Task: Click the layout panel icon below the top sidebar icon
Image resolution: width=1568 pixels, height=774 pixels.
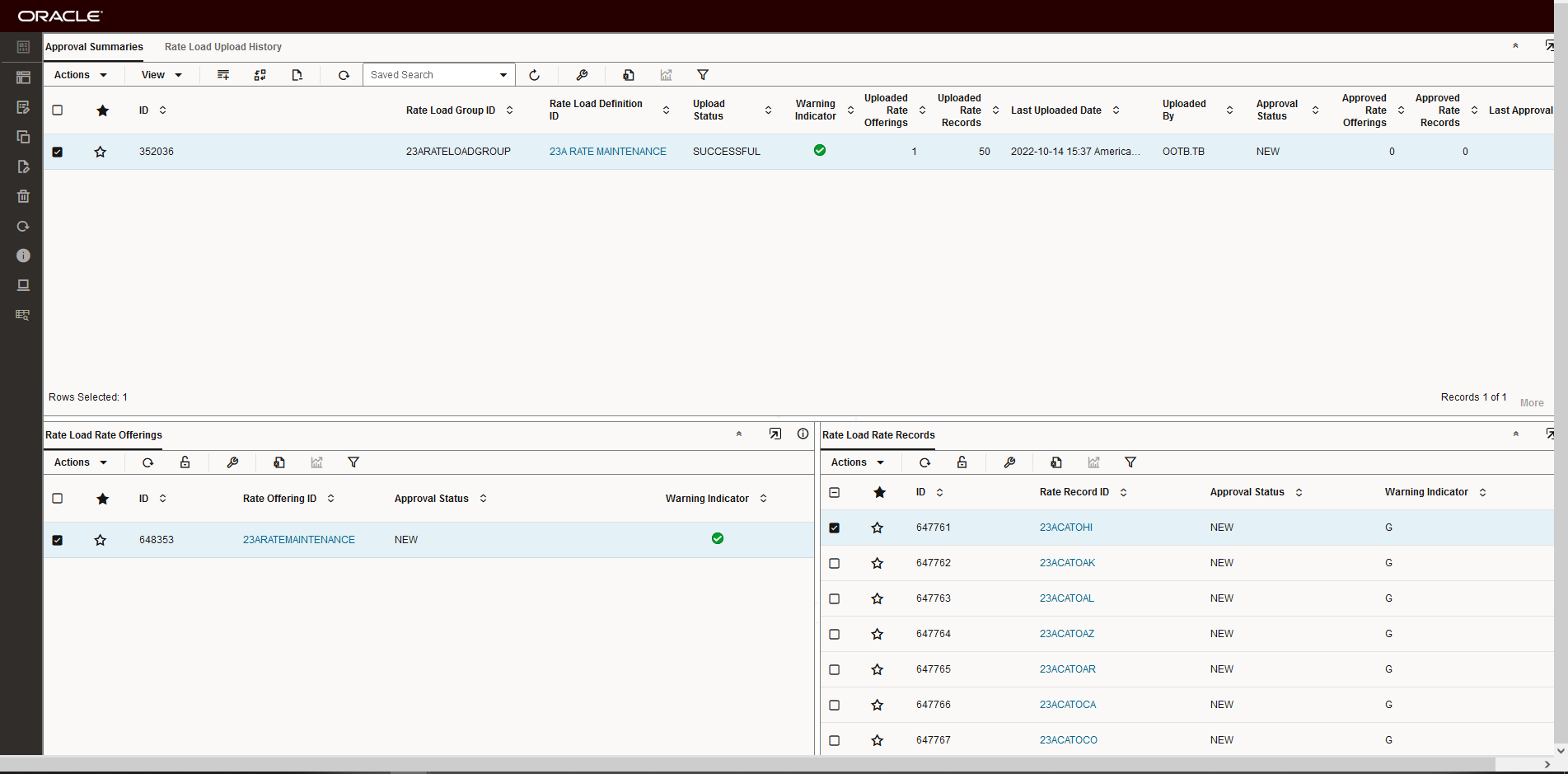Action: pyautogui.click(x=23, y=77)
